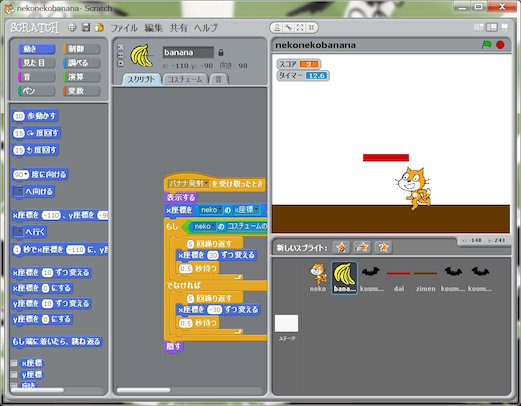Select the bat sprite right of zimen

pyautogui.click(x=453, y=278)
